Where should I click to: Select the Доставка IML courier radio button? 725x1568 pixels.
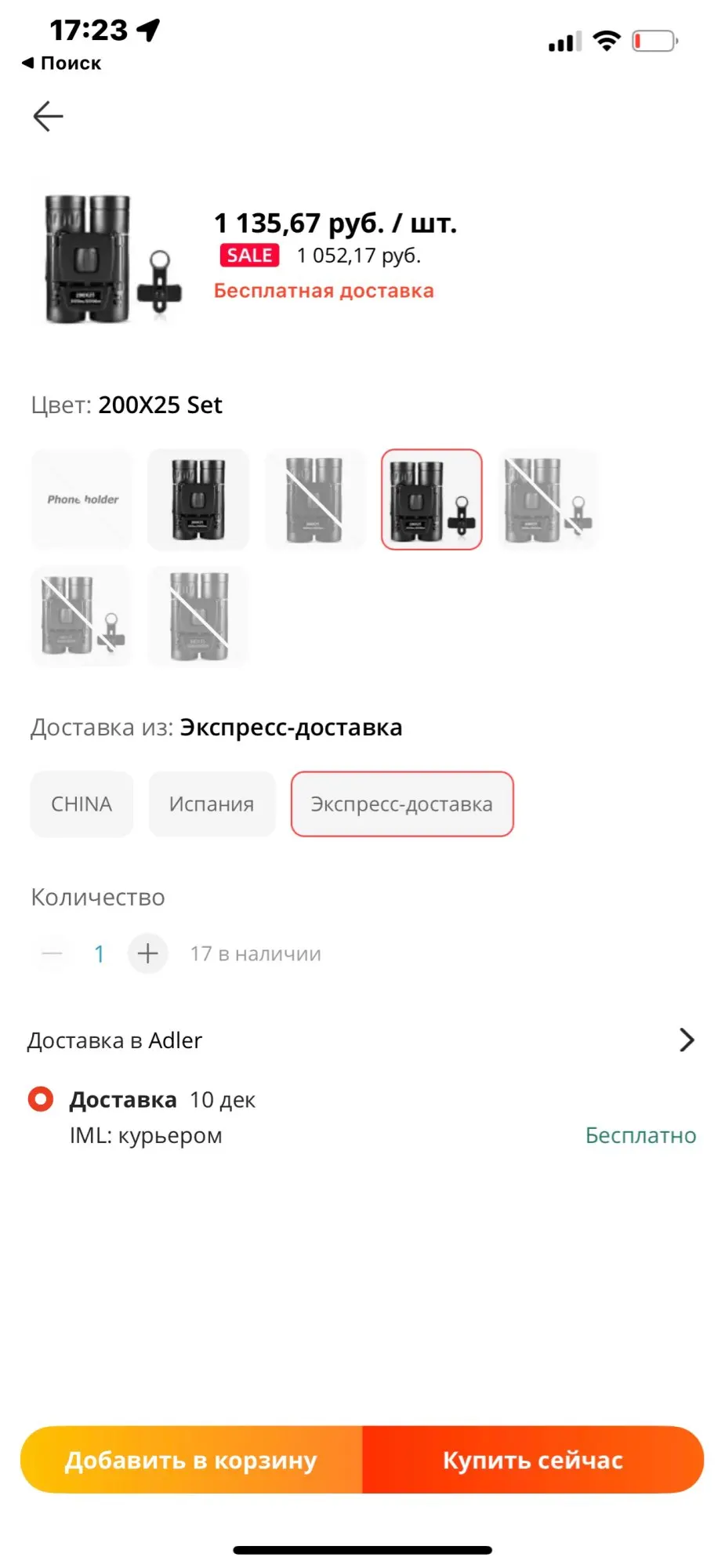(41, 1099)
